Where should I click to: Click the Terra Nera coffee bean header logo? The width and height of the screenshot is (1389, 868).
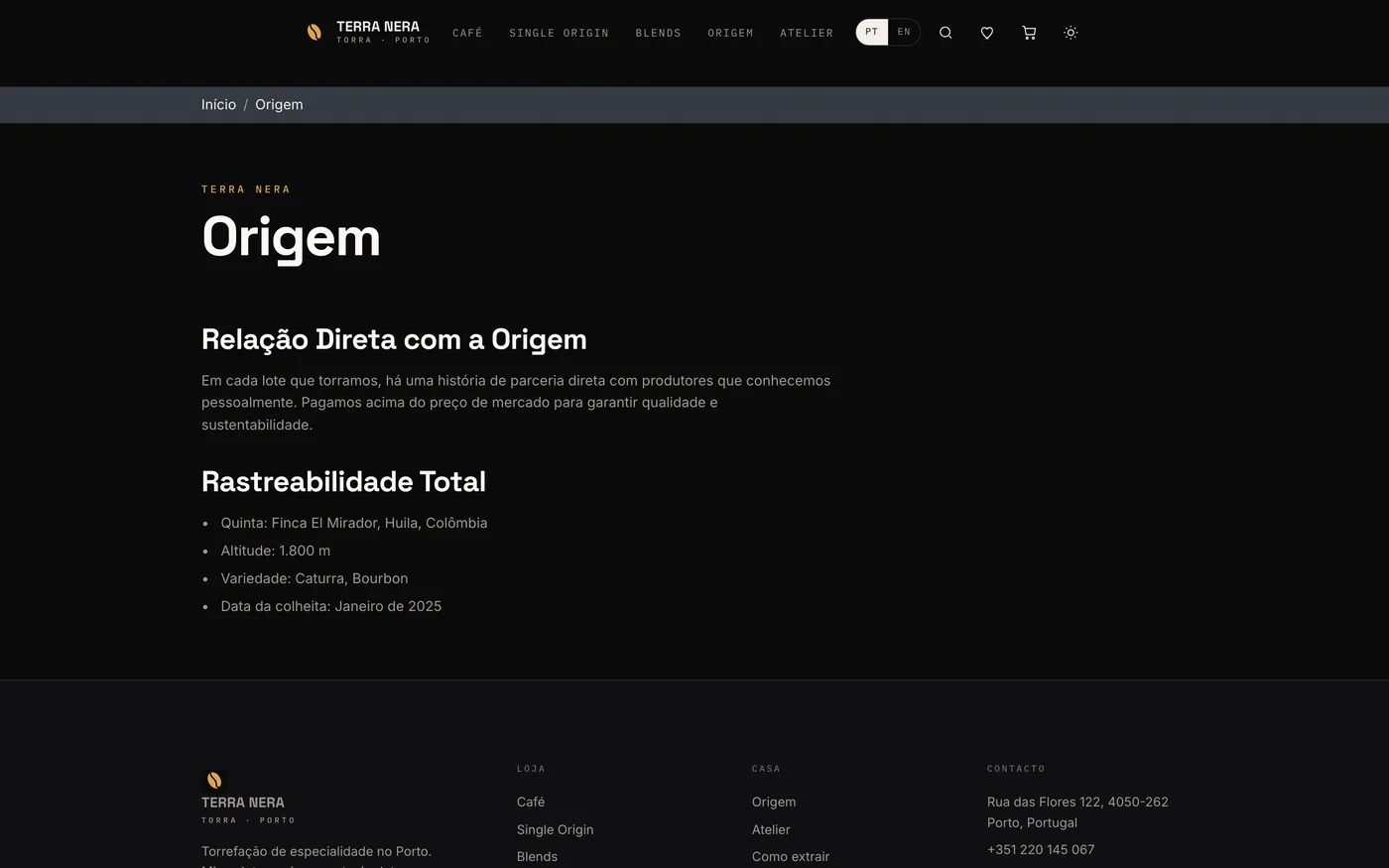coord(315,32)
